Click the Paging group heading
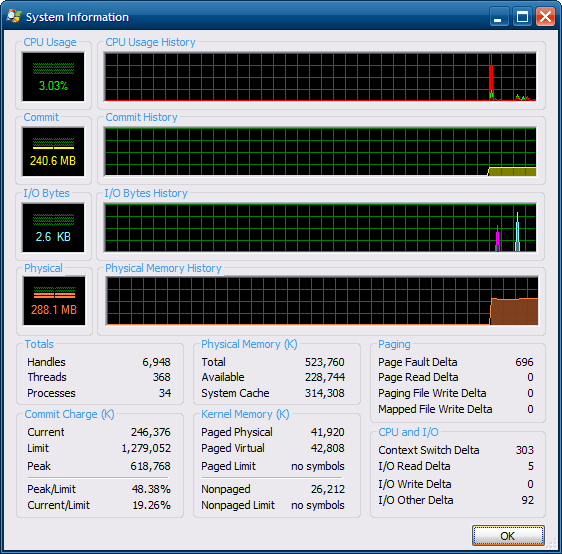The image size is (562, 554). click(x=394, y=344)
